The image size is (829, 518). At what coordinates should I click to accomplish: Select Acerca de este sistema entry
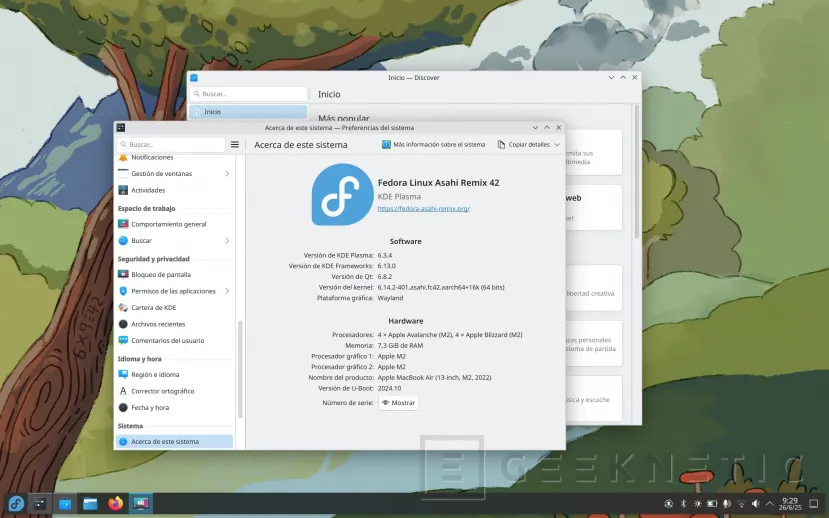(x=174, y=441)
